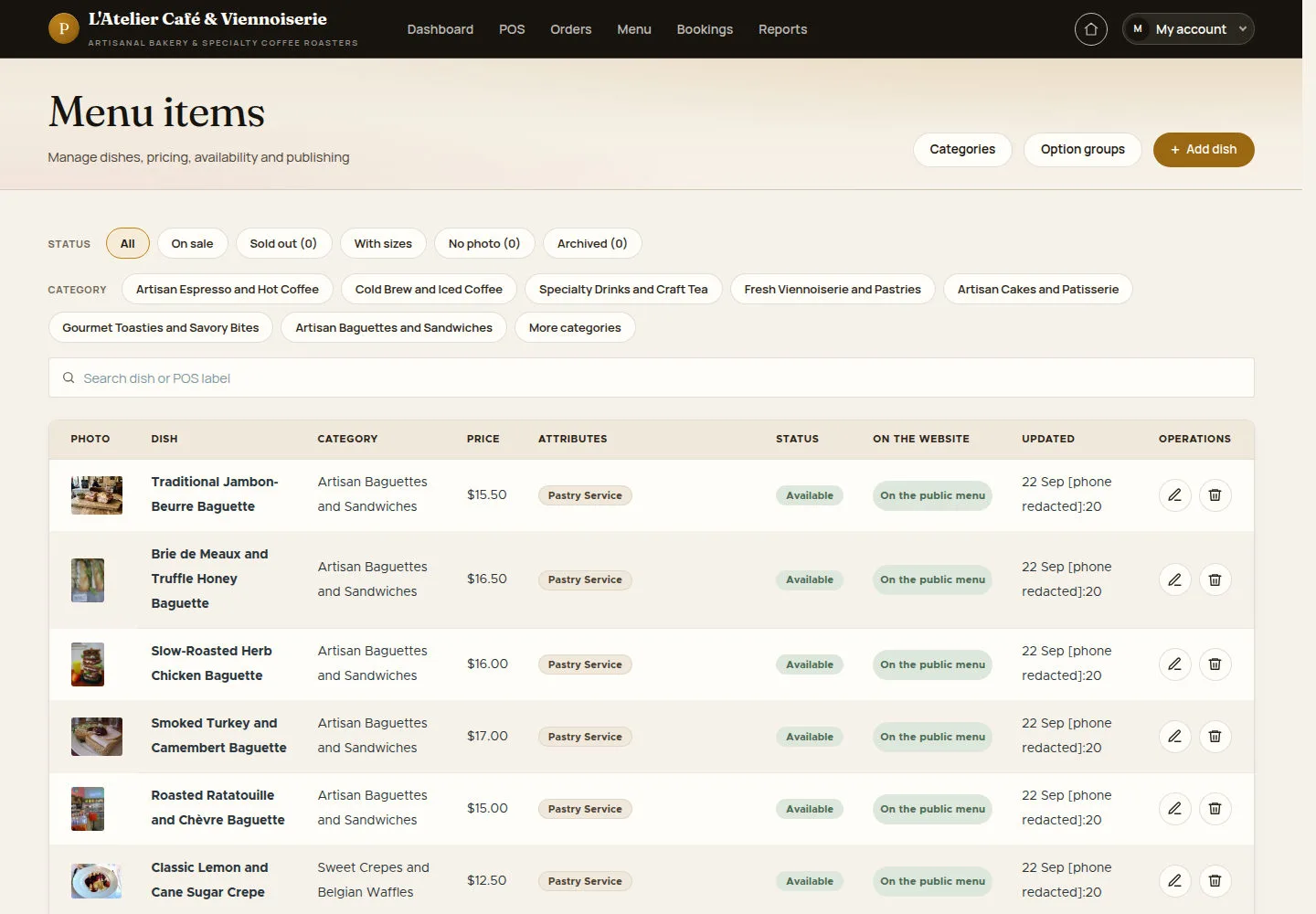
Task: Filter by With sizes status
Action: (x=383, y=243)
